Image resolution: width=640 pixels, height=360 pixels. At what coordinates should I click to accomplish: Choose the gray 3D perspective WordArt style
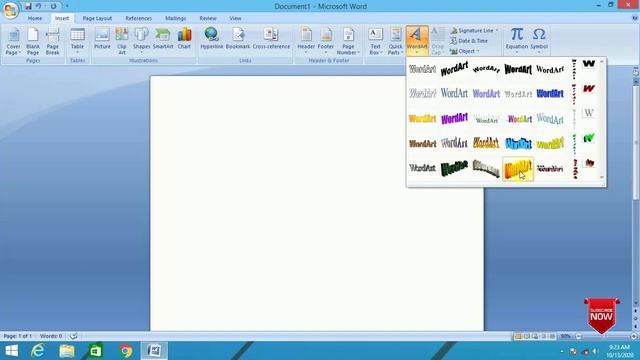click(x=486, y=168)
